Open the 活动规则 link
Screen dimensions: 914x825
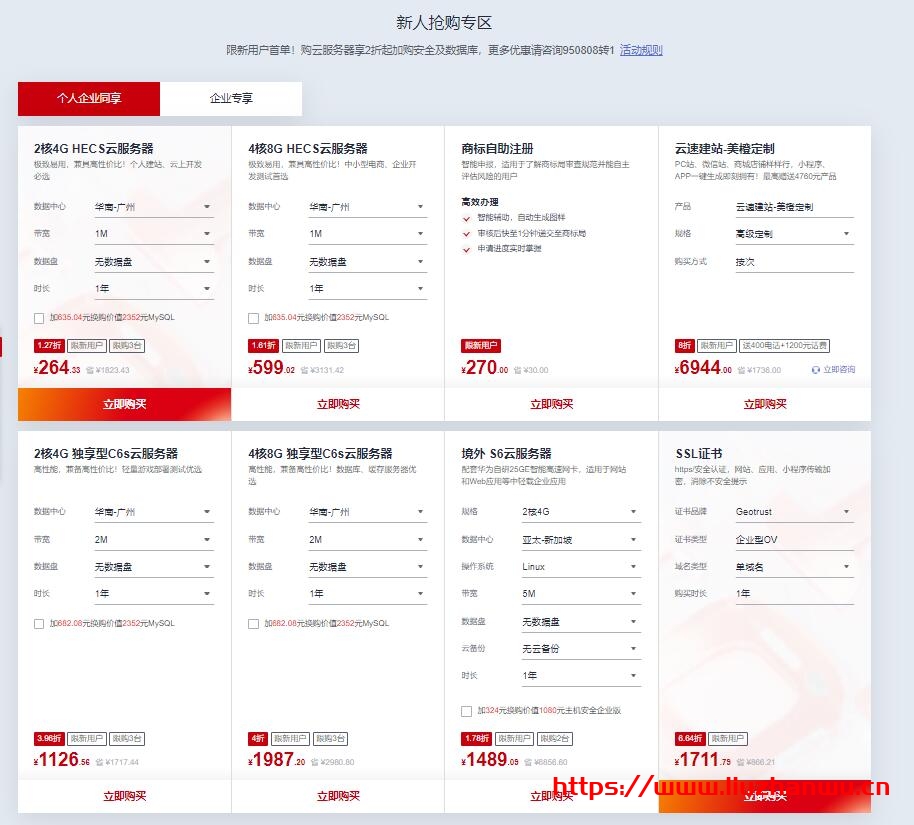pyautogui.click(x=640, y=48)
